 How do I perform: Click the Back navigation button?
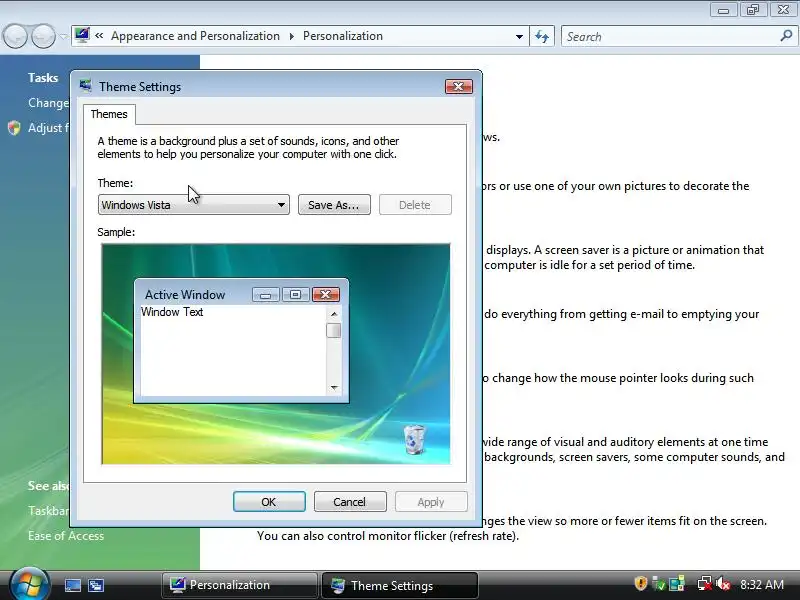click(15, 36)
